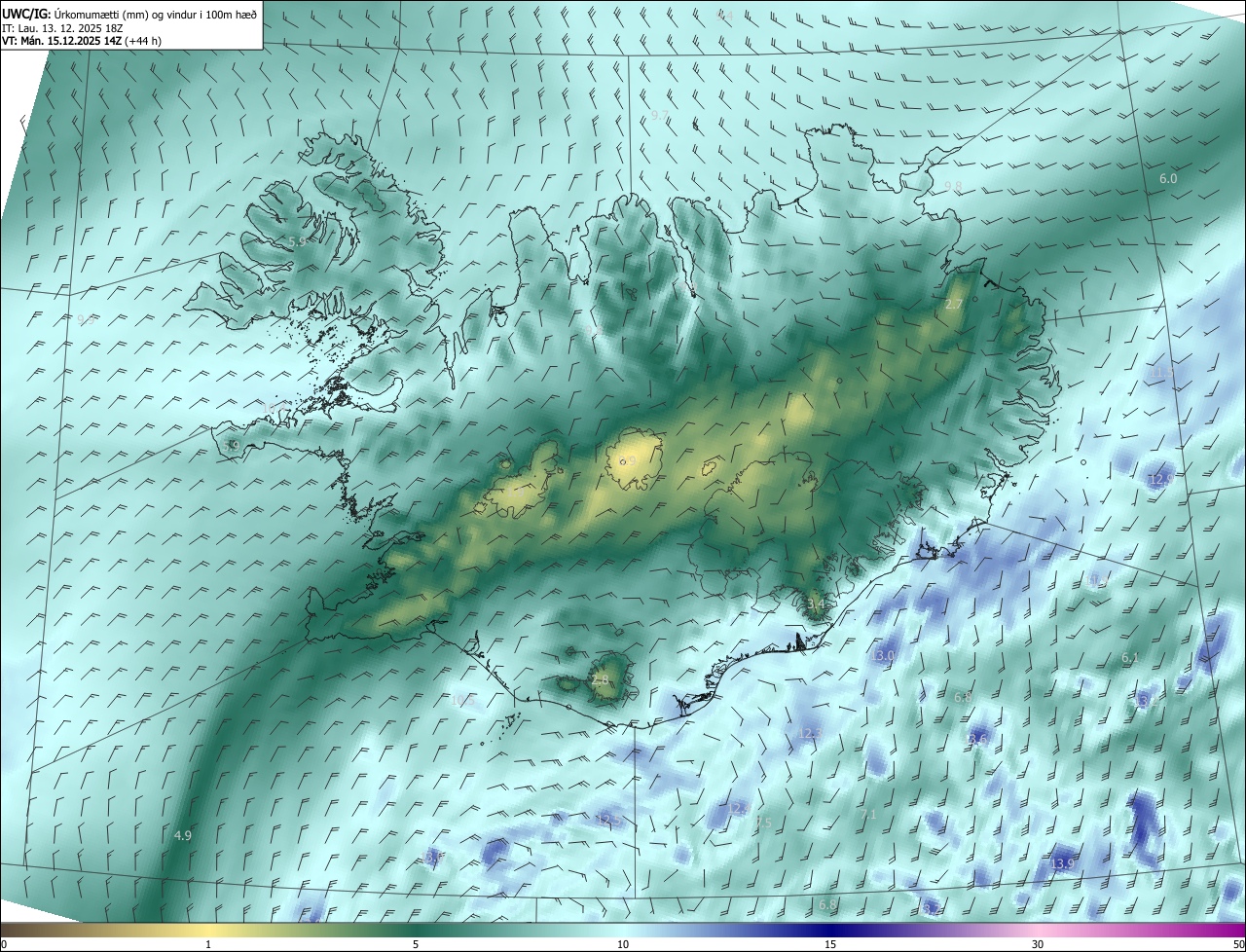Click the valid time line "VT: Mán. 15.12.2025 14Z (+44 h)"
Screen dimensions: 1246x952
(x=82, y=41)
